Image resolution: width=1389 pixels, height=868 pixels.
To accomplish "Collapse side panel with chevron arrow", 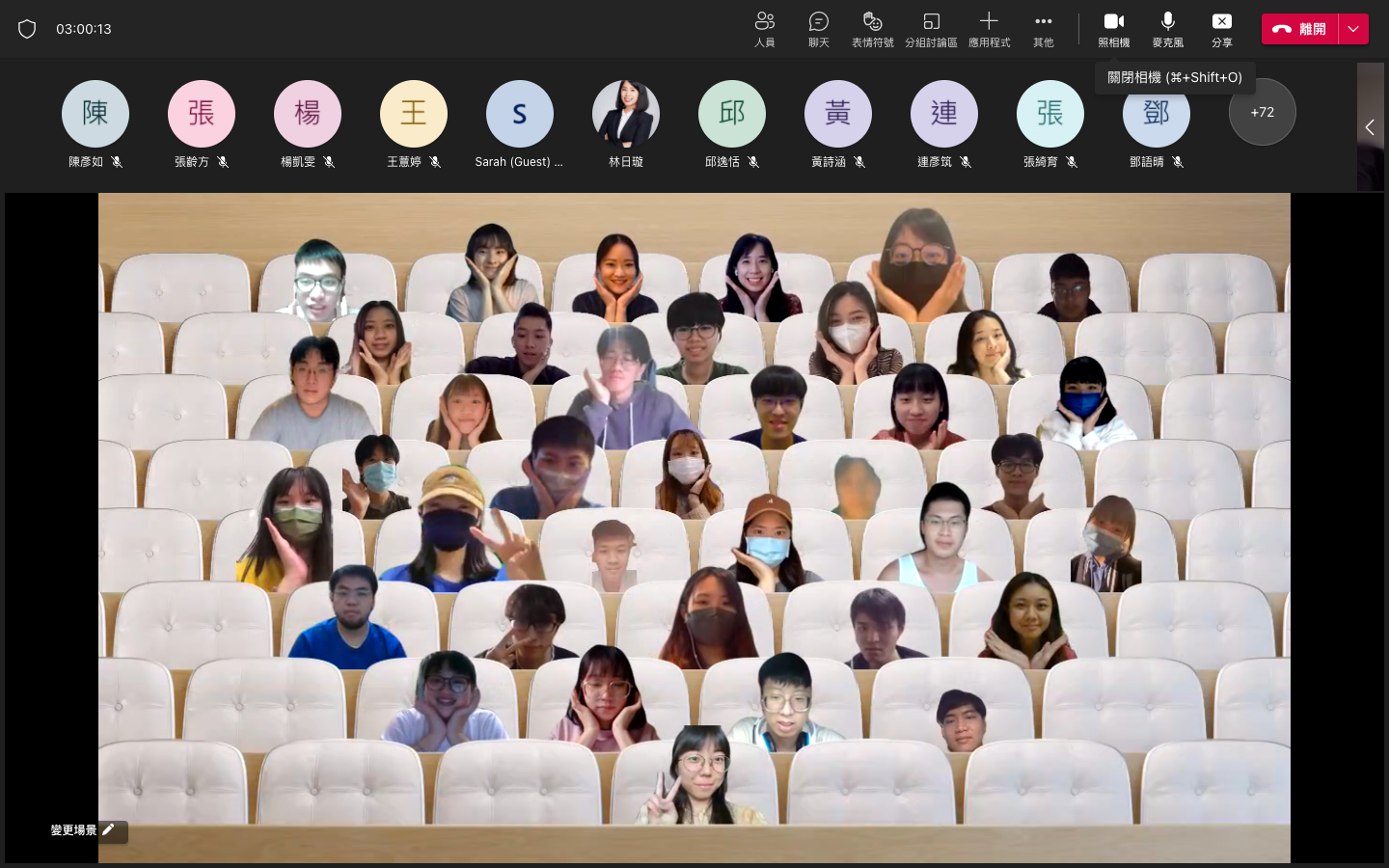I will [x=1370, y=127].
